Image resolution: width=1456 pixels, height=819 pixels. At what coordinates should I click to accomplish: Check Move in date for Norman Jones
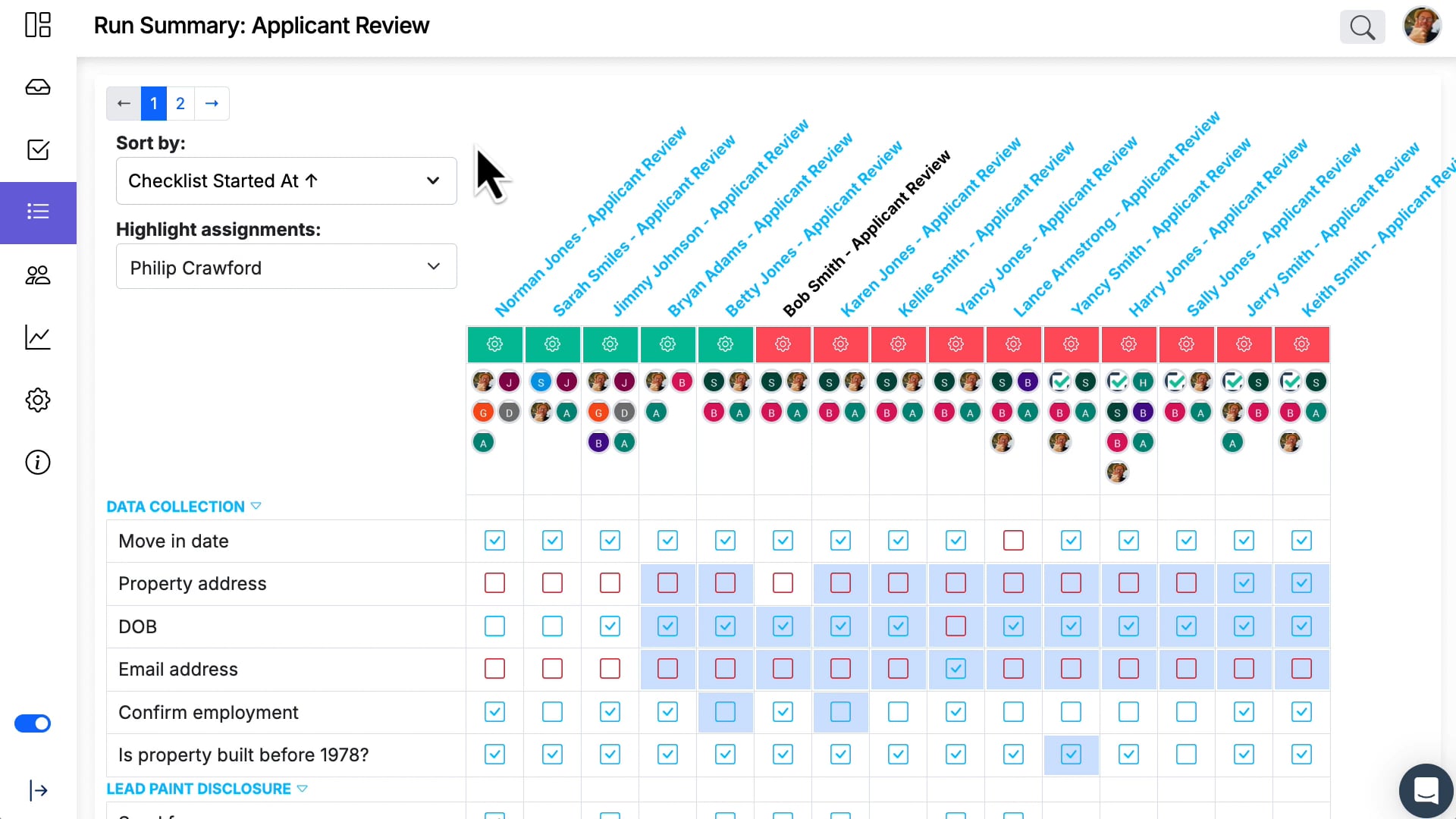click(494, 541)
